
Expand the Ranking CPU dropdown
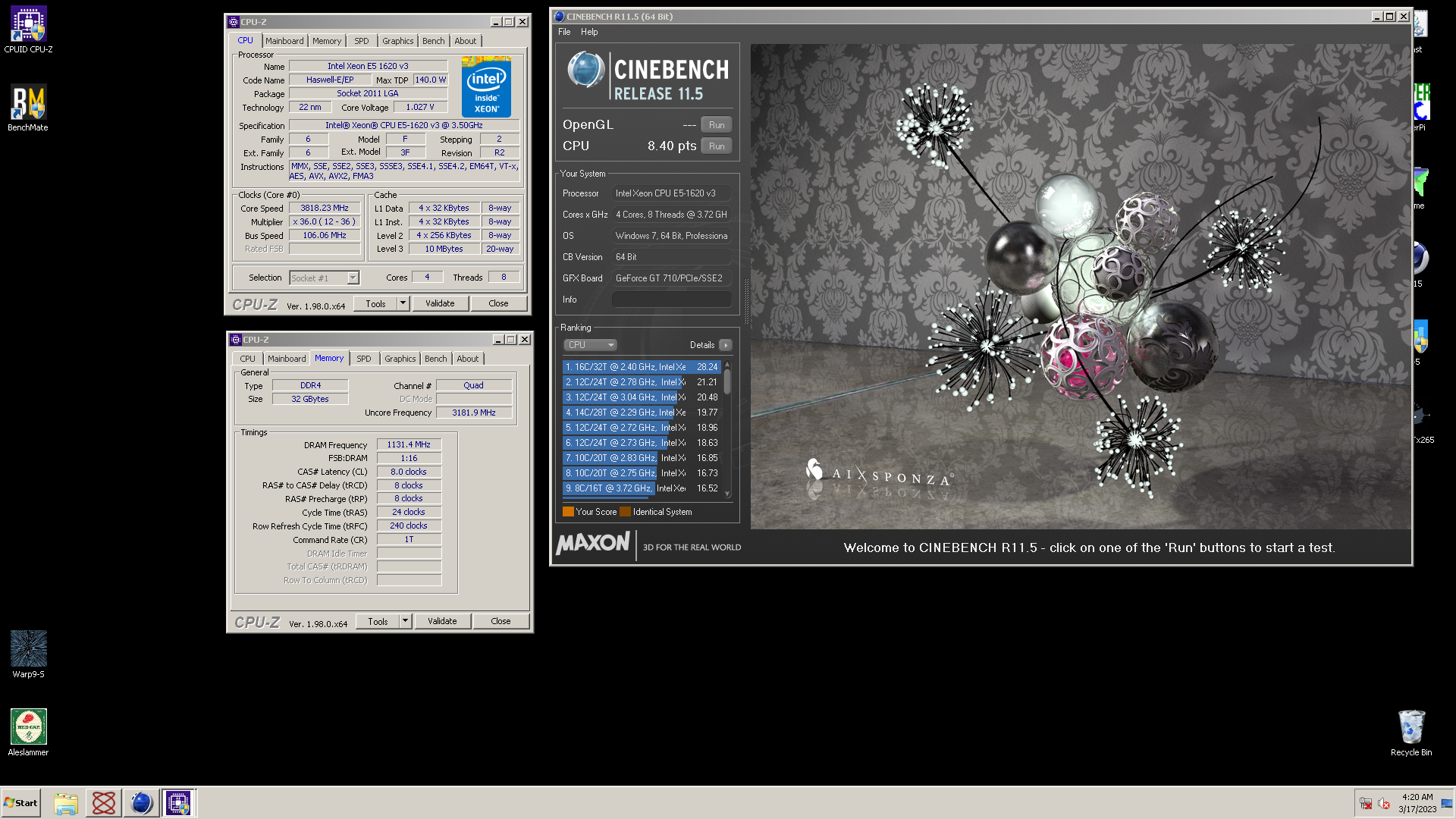[590, 345]
